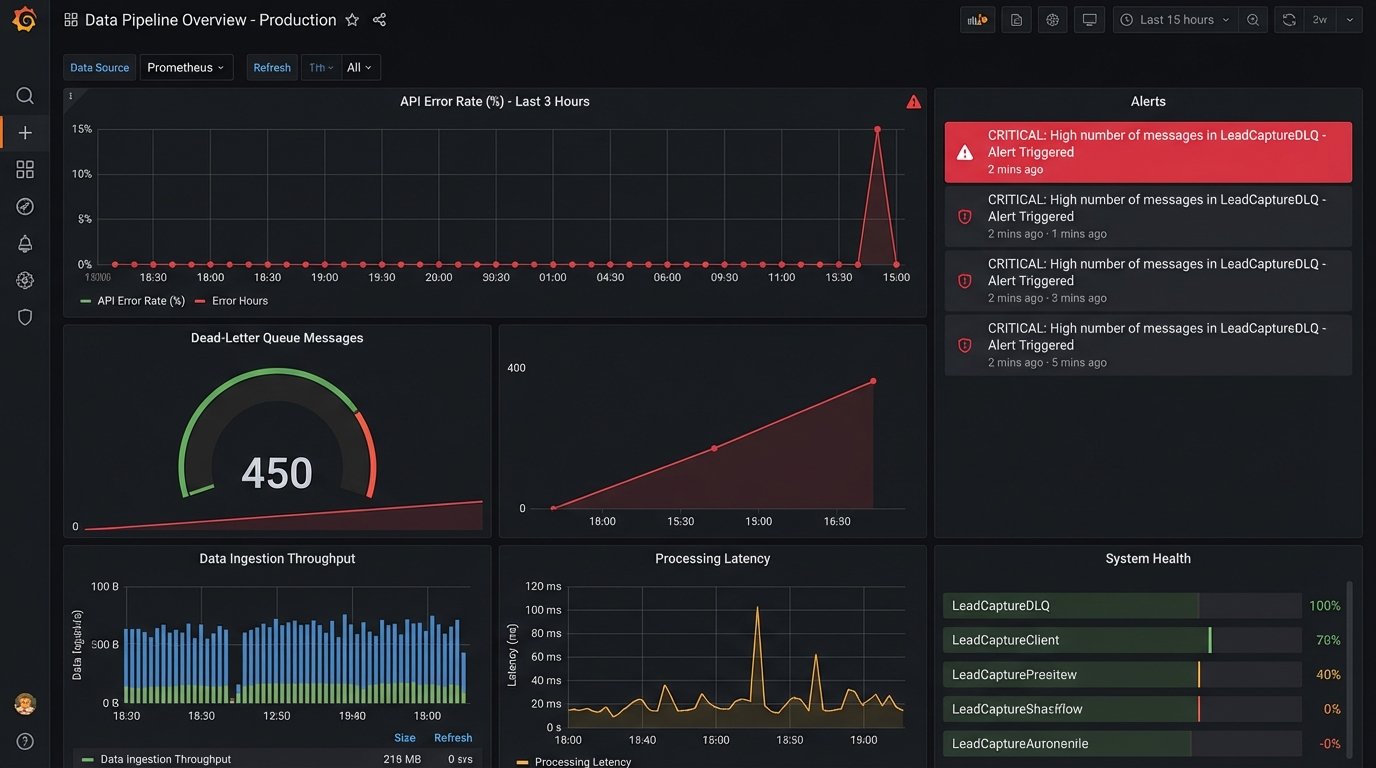Toggle the API Error Rate legend series
Image resolution: width=1376 pixels, height=768 pixels.
tap(140, 301)
